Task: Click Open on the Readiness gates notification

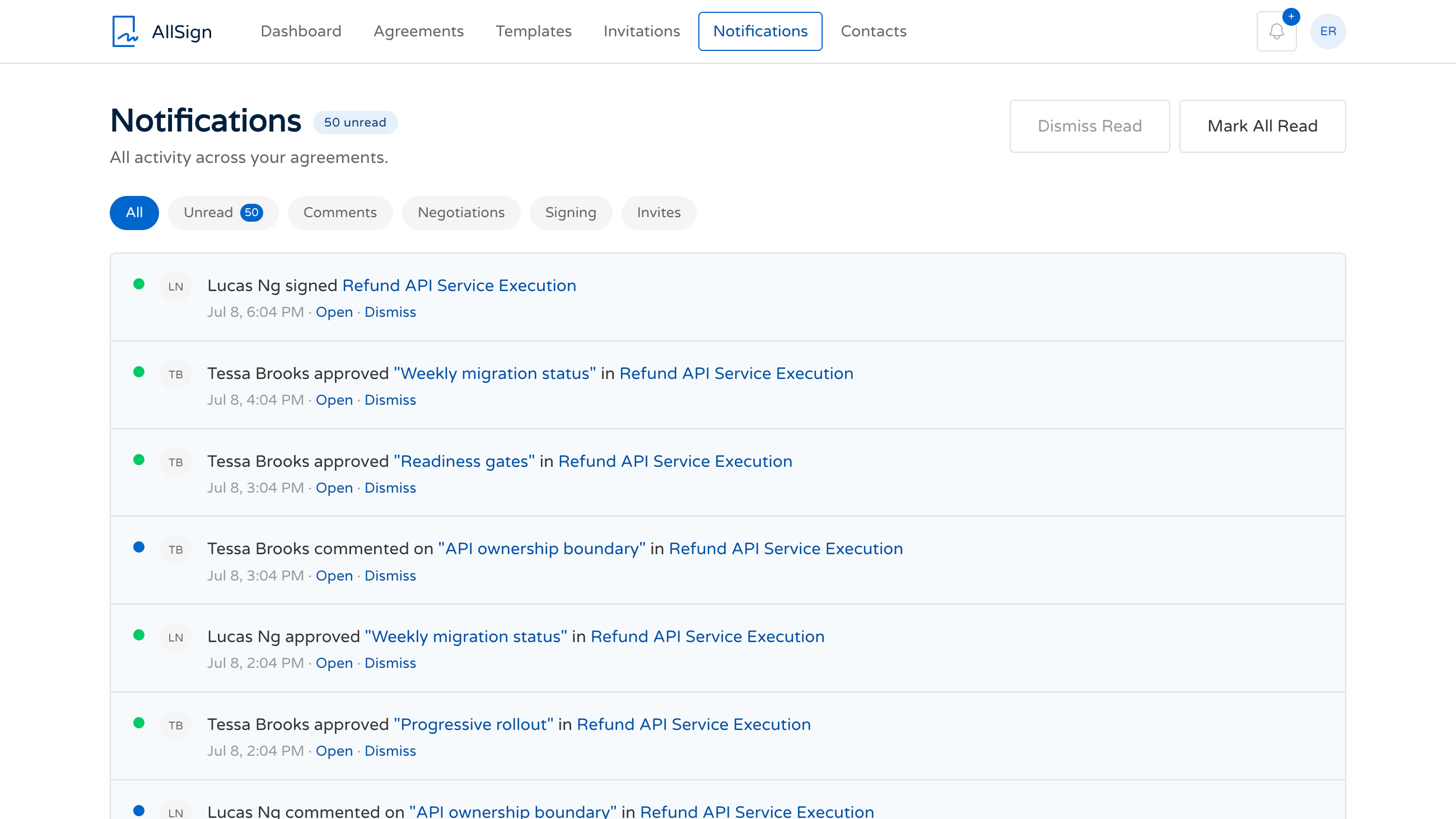Action: 334,487
